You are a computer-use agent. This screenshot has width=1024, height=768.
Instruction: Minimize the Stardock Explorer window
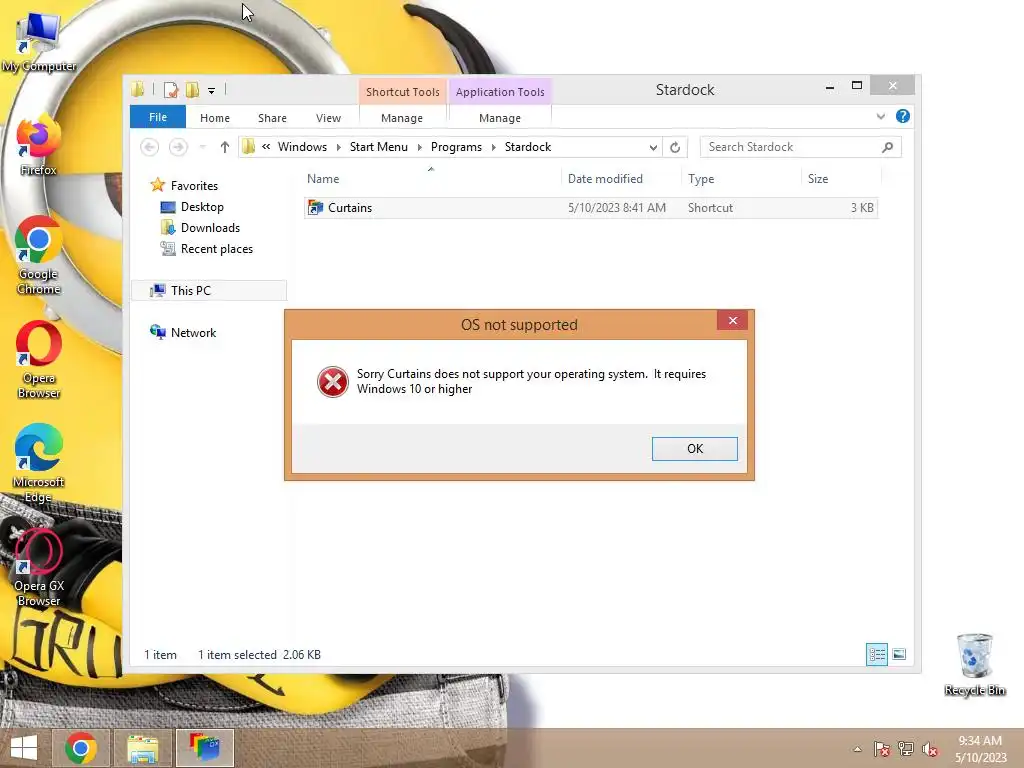coord(829,86)
